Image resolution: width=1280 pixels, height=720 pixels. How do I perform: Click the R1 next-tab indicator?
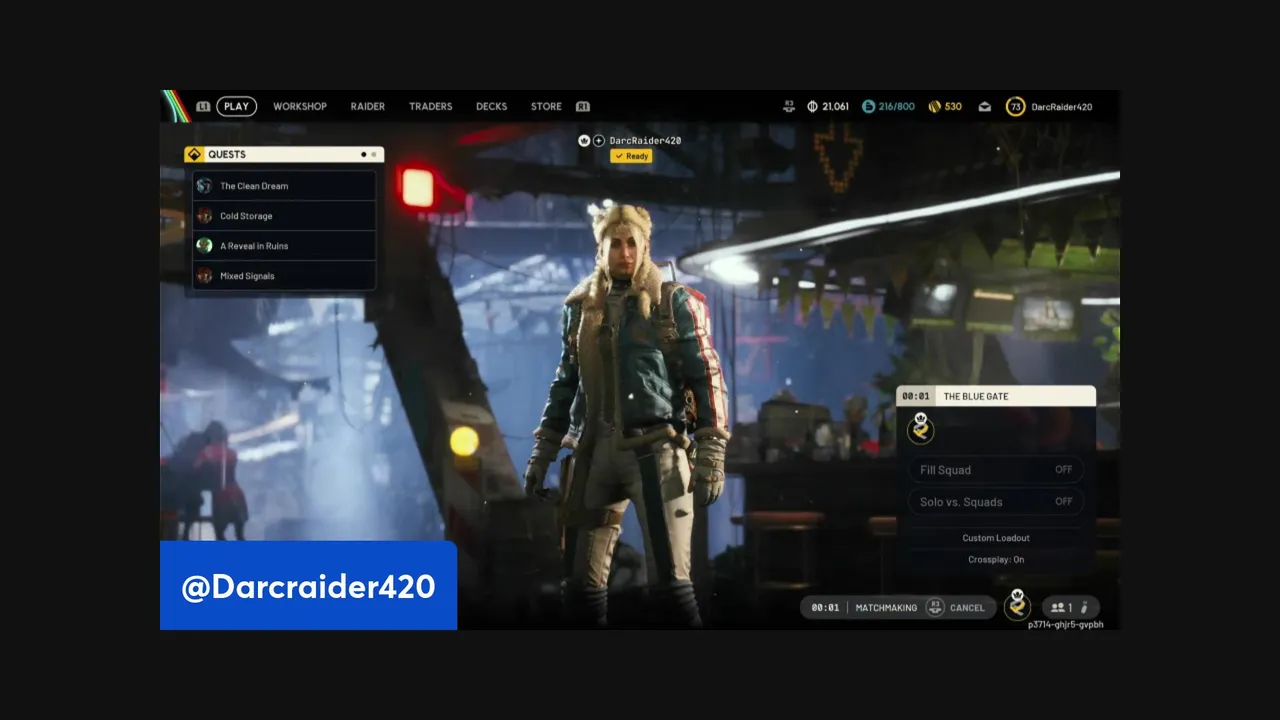click(583, 106)
